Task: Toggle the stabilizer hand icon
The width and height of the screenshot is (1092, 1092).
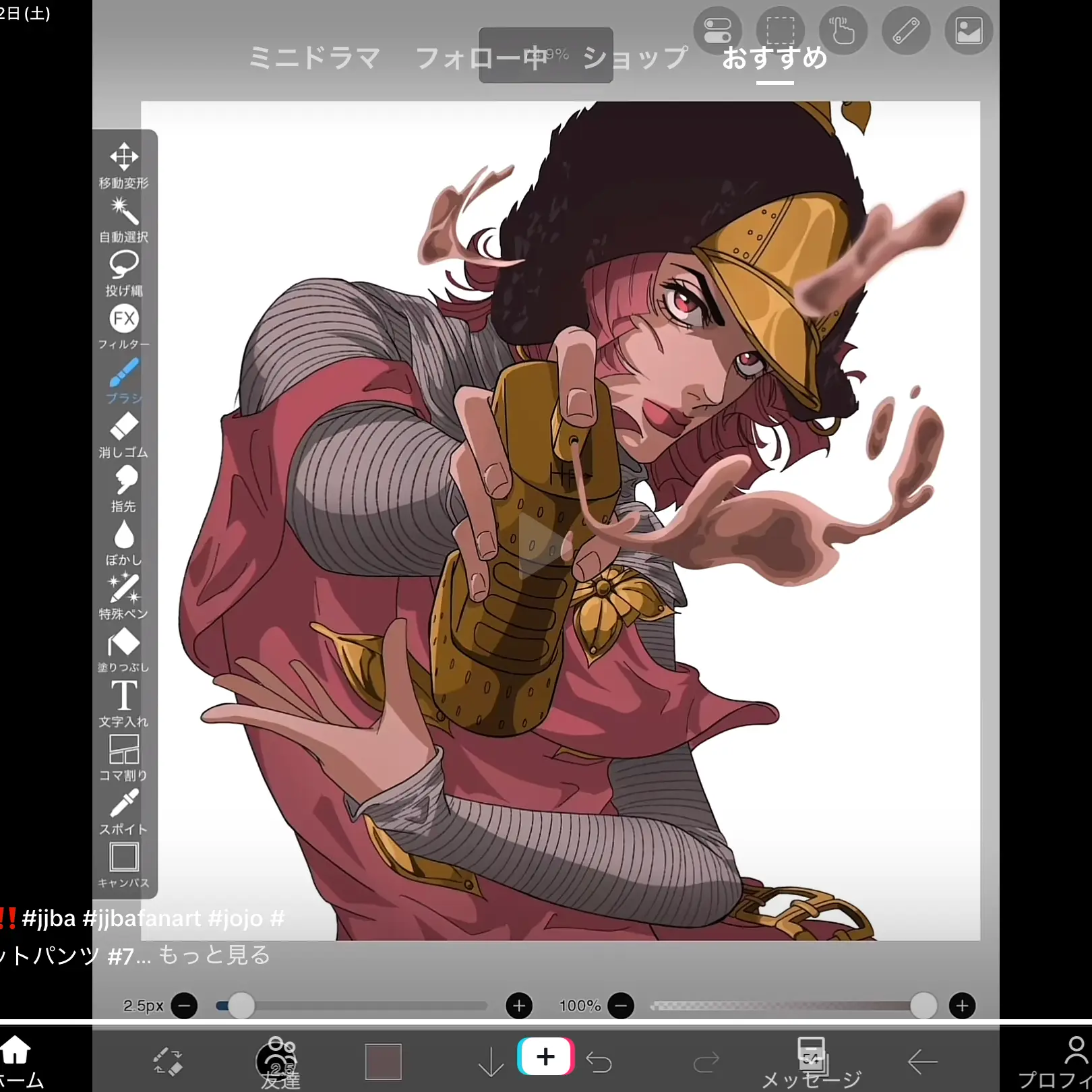Action: (x=843, y=31)
